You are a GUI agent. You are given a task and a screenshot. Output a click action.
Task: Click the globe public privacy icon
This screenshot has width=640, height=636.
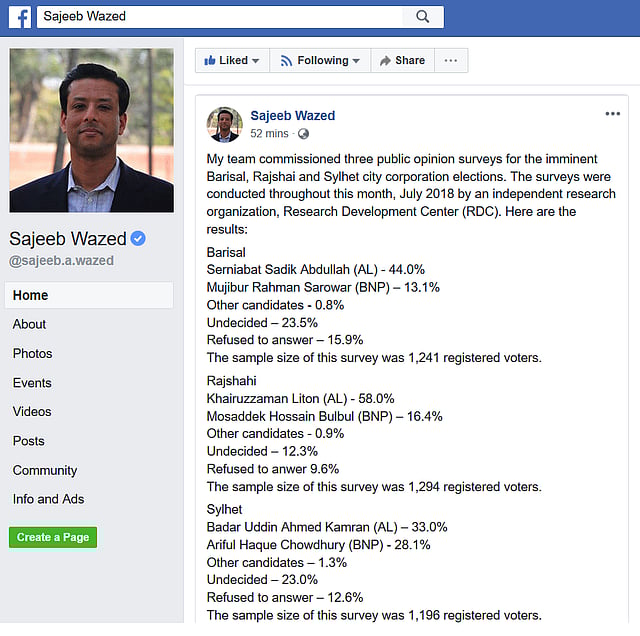point(303,133)
